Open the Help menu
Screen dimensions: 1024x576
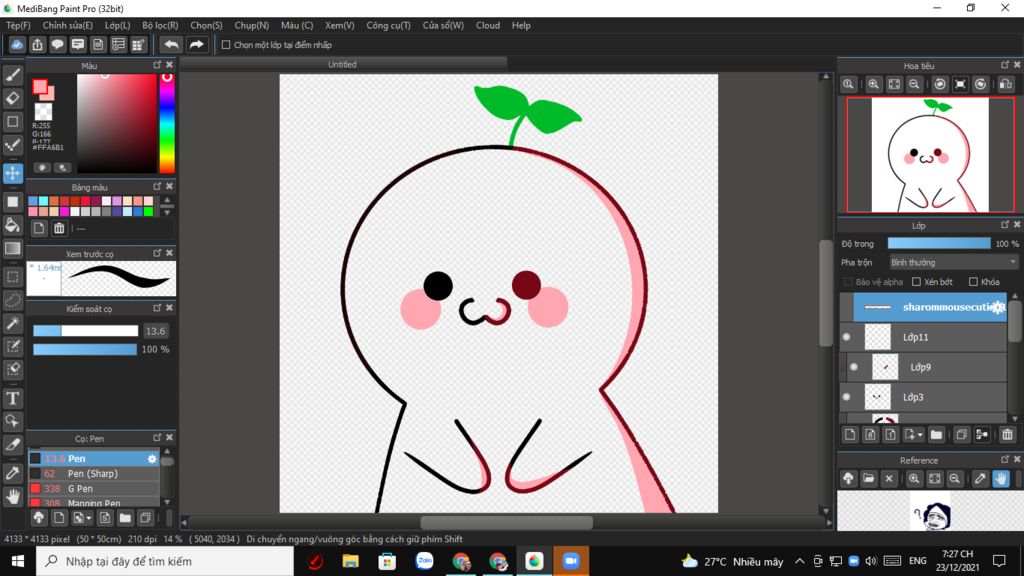(x=521, y=25)
